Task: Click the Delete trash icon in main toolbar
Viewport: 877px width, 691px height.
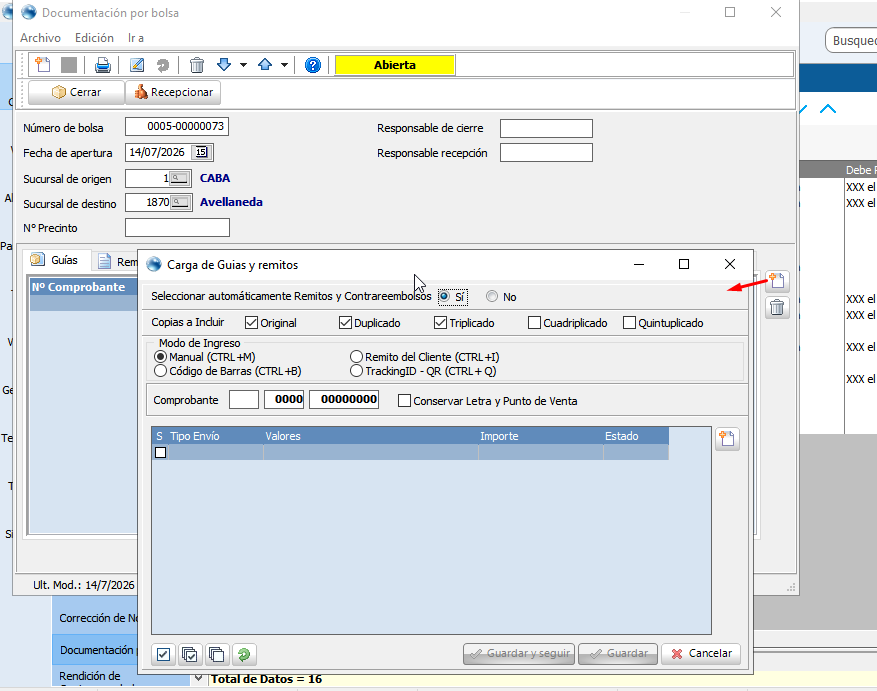Action: [196, 65]
